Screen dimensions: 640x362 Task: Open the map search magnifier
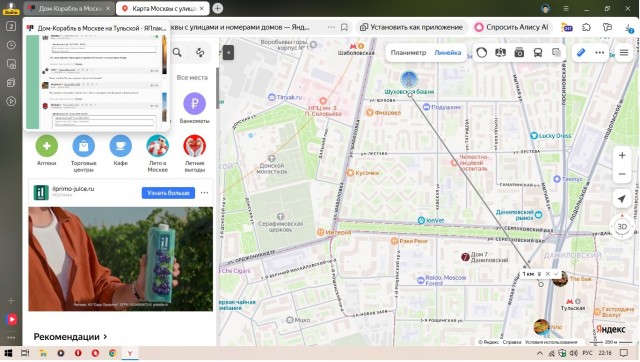click(177, 53)
